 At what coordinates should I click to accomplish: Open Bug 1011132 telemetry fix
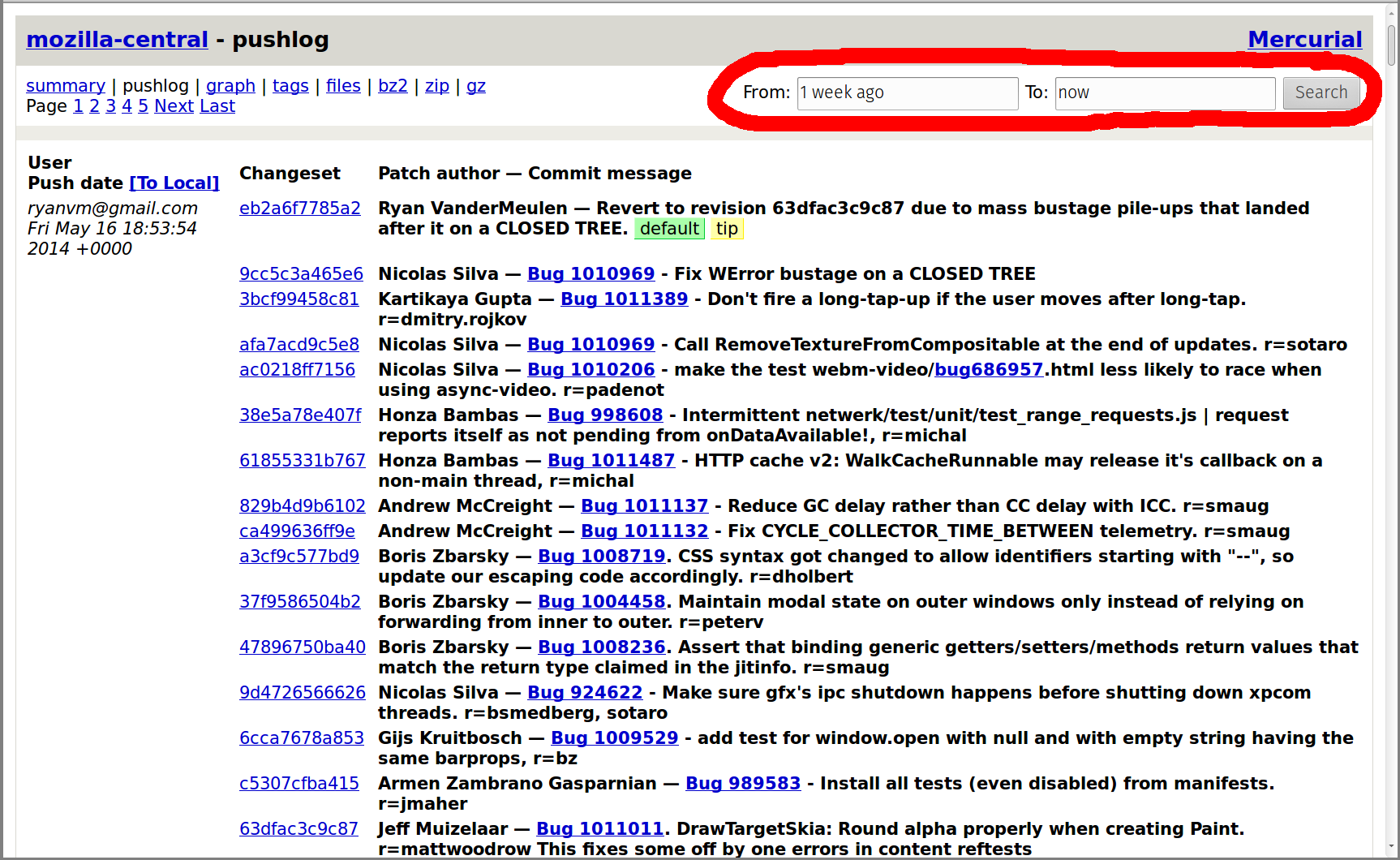(x=644, y=531)
